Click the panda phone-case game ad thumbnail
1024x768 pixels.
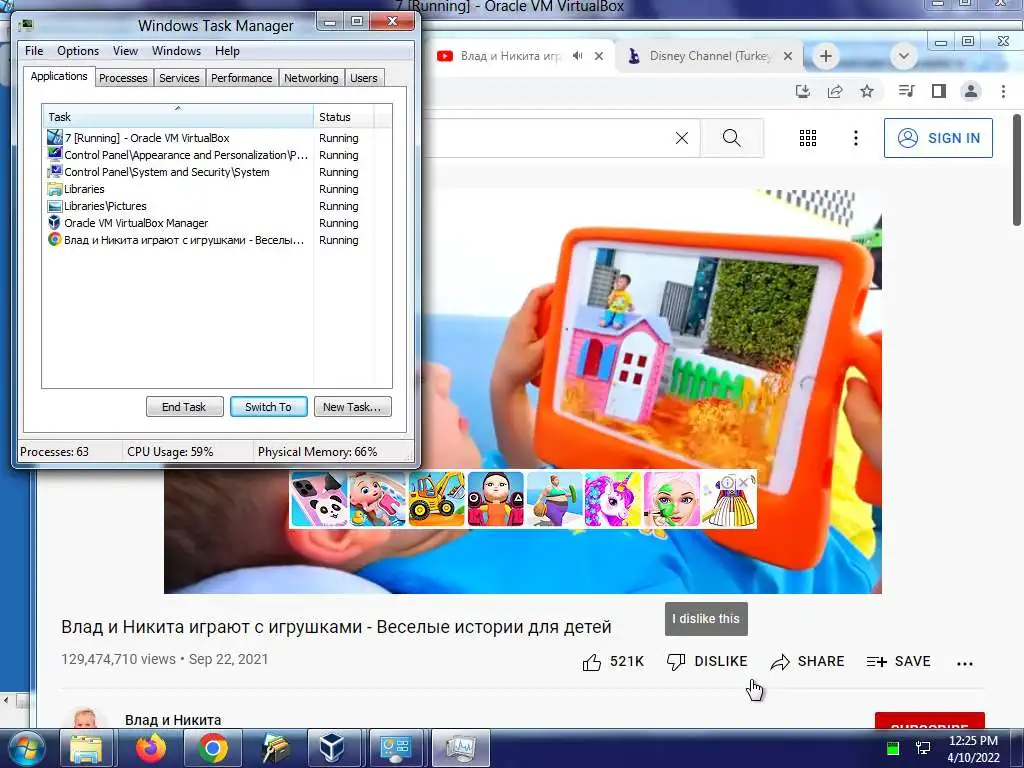pos(319,500)
